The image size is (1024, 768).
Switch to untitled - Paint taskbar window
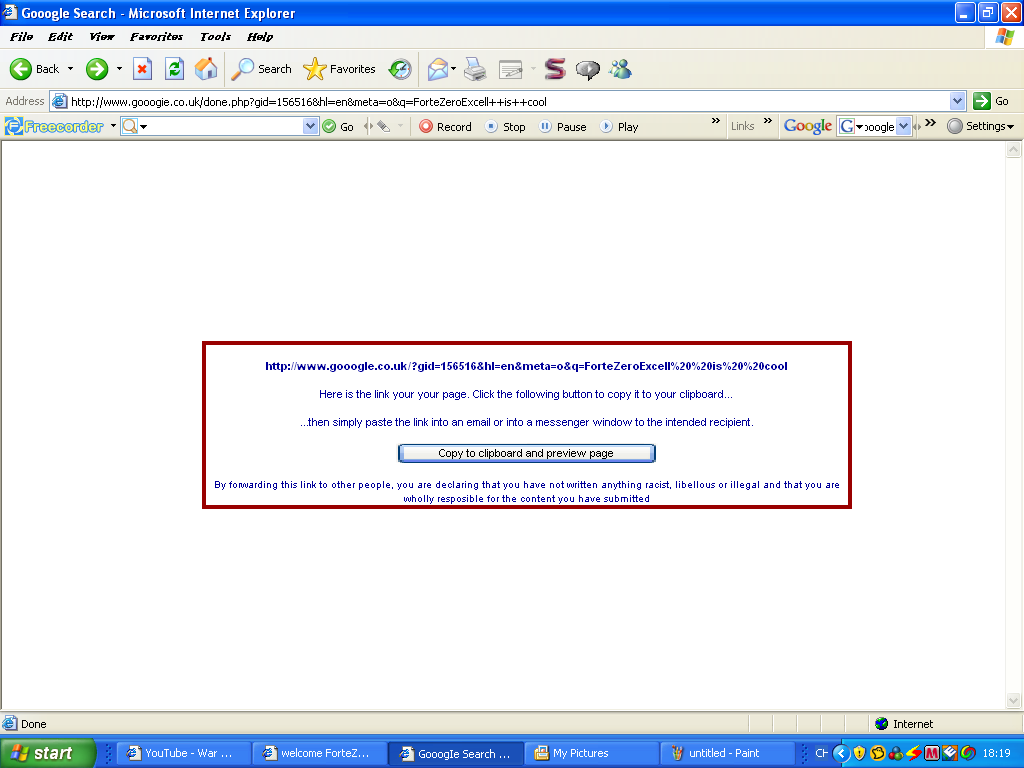pyautogui.click(x=728, y=753)
